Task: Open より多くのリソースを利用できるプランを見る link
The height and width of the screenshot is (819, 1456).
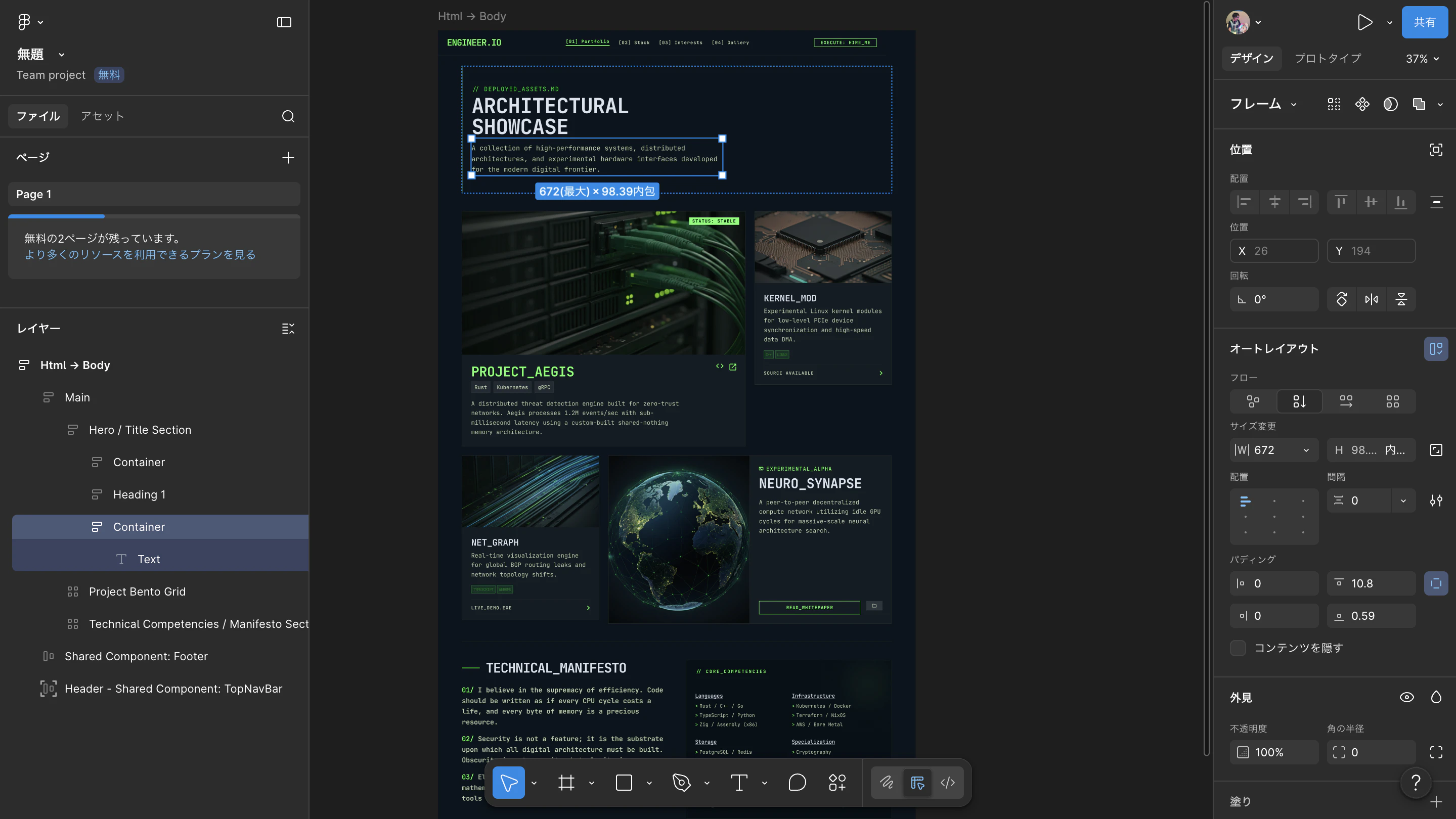Action: (140, 255)
